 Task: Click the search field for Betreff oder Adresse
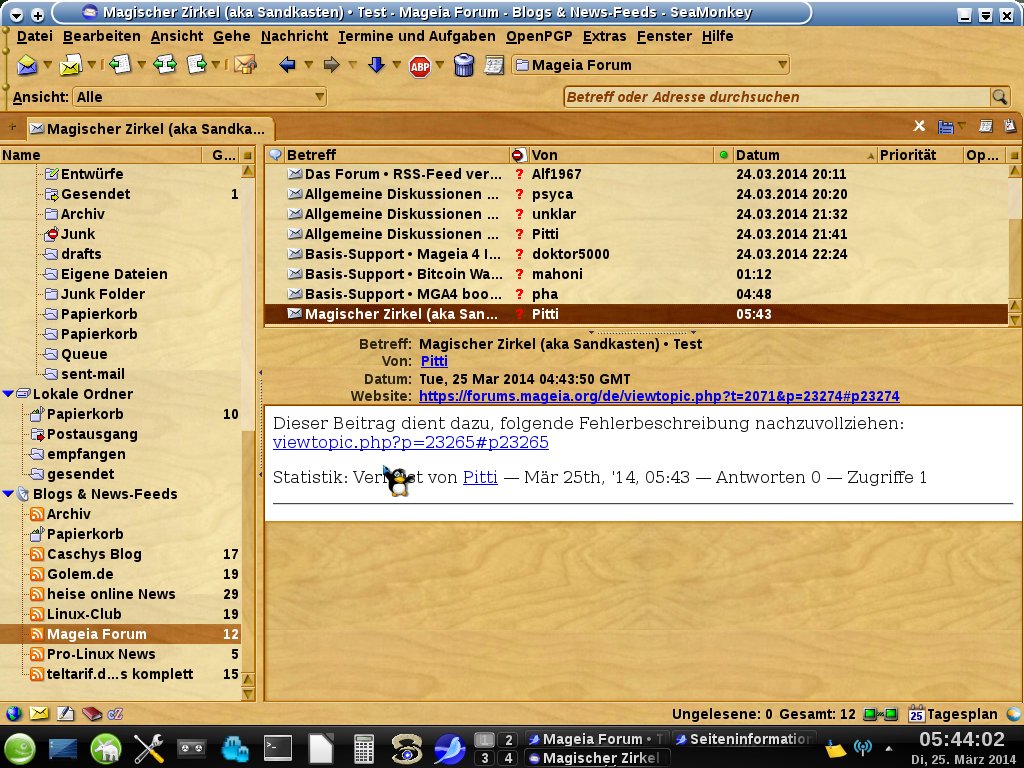pos(777,97)
